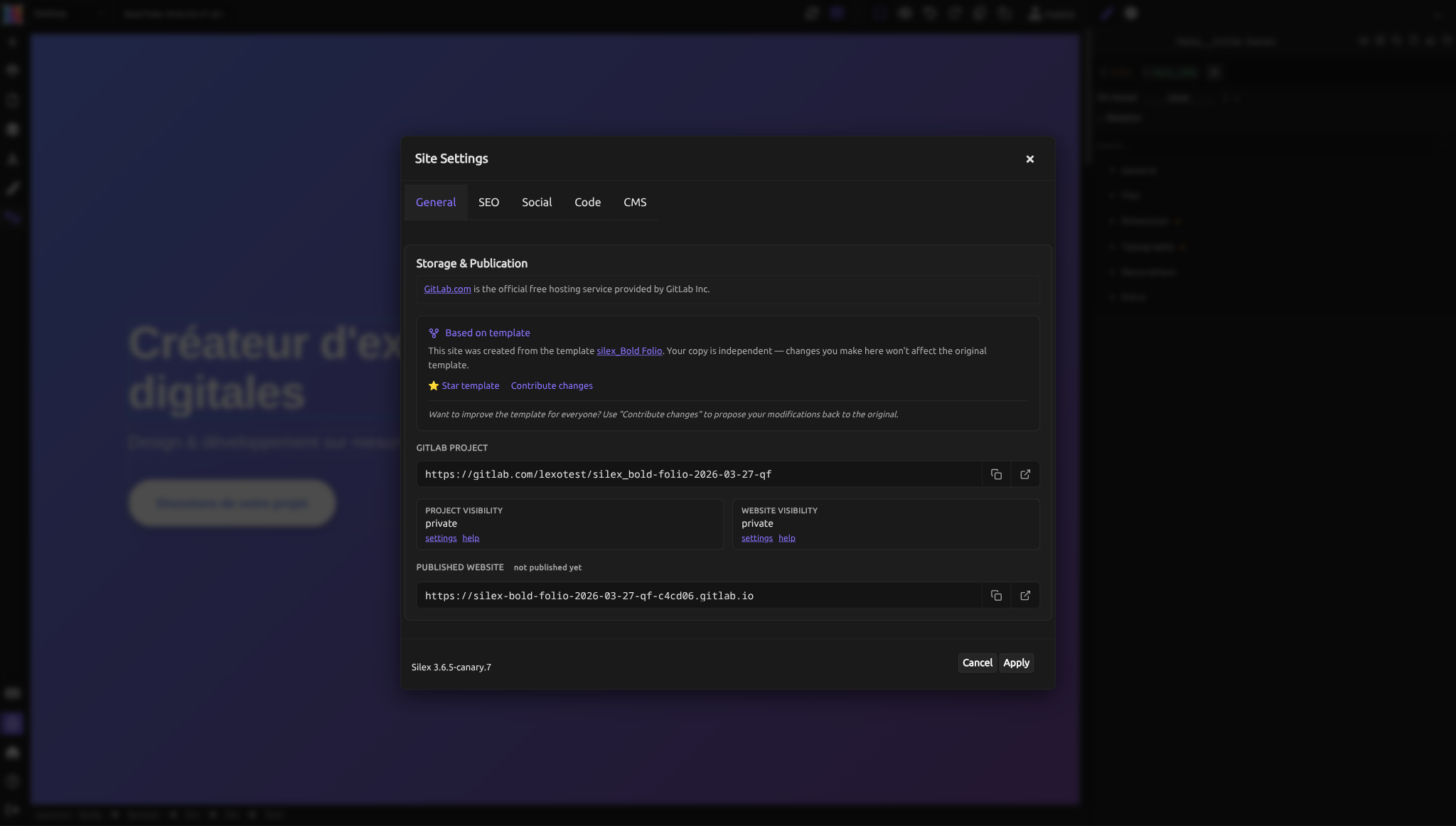
Task: Open the Social settings tab
Action: coord(536,202)
